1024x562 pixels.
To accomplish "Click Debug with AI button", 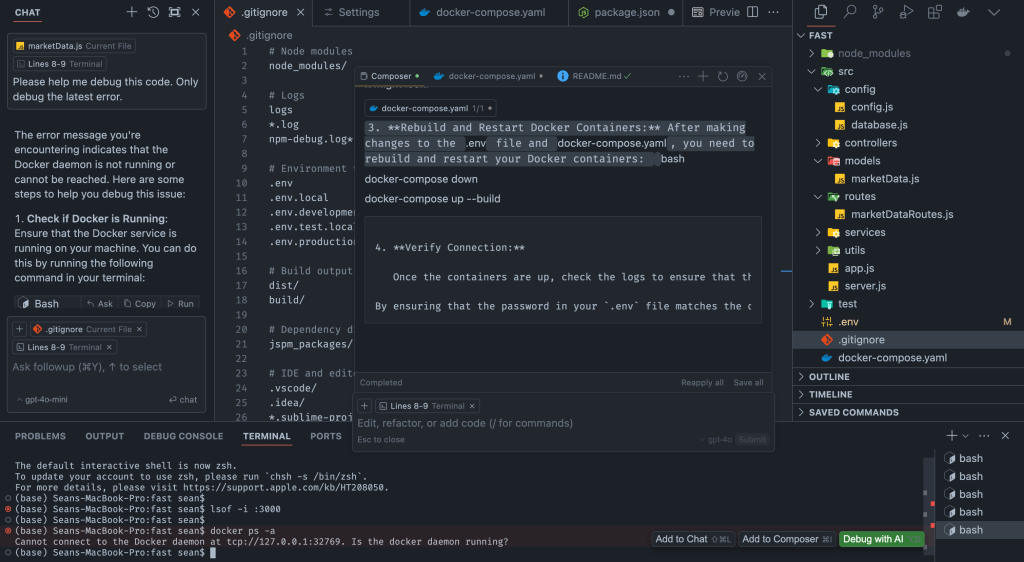I will (x=881, y=539).
